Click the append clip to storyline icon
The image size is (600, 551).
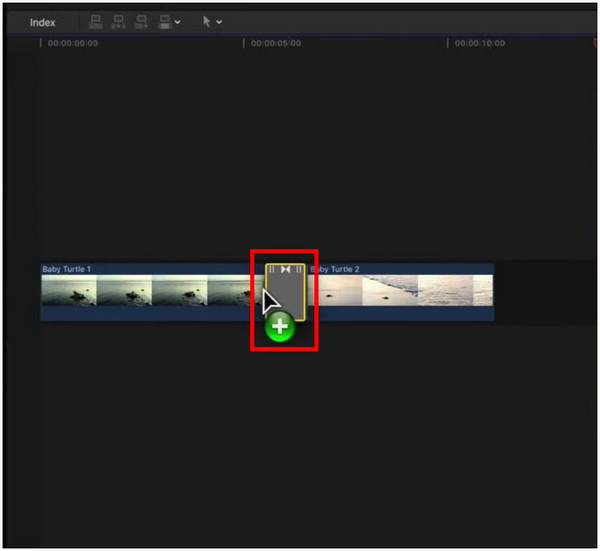[x=141, y=22]
